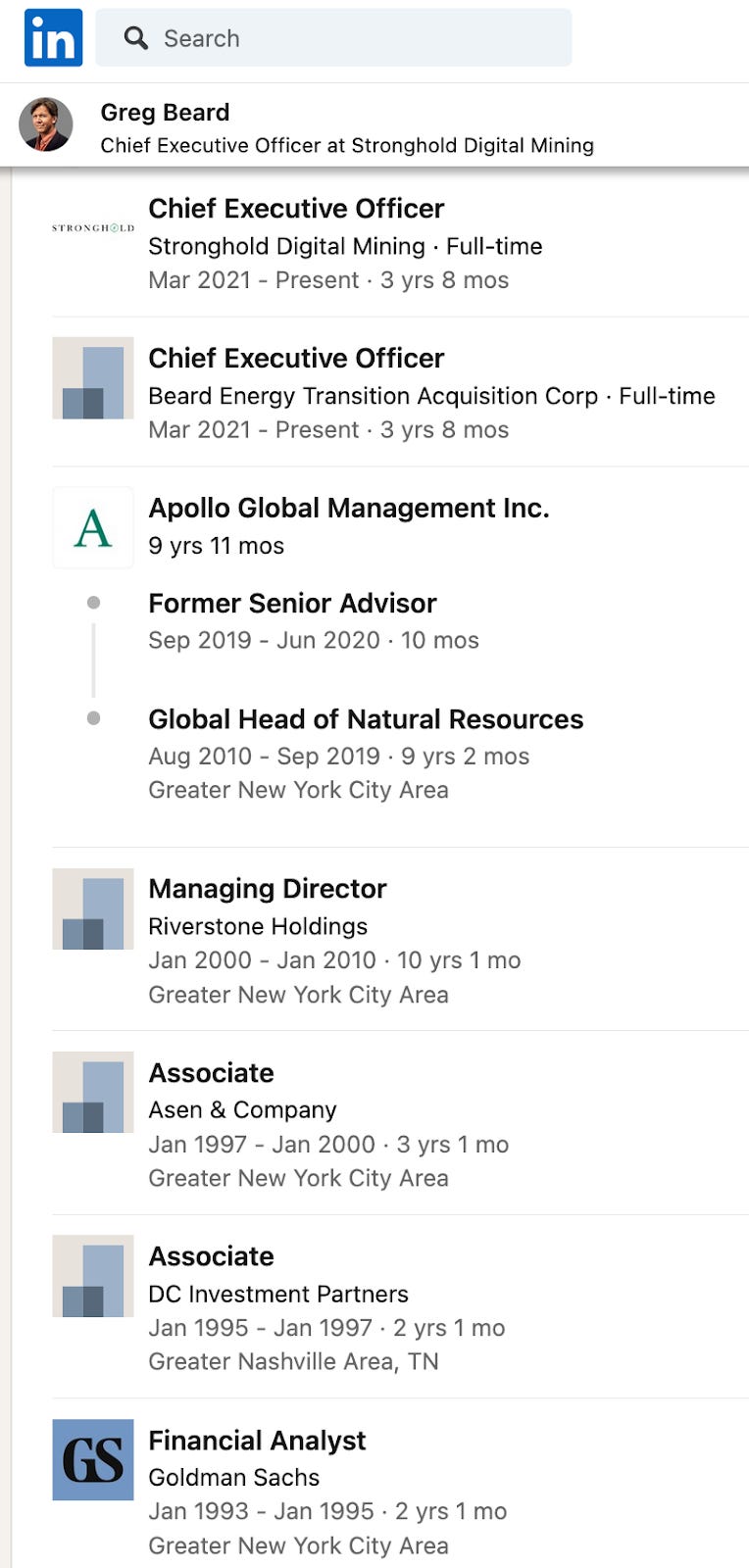The height and width of the screenshot is (1568, 749).
Task: Open the Financial Analyst job title
Action: pos(257,1441)
